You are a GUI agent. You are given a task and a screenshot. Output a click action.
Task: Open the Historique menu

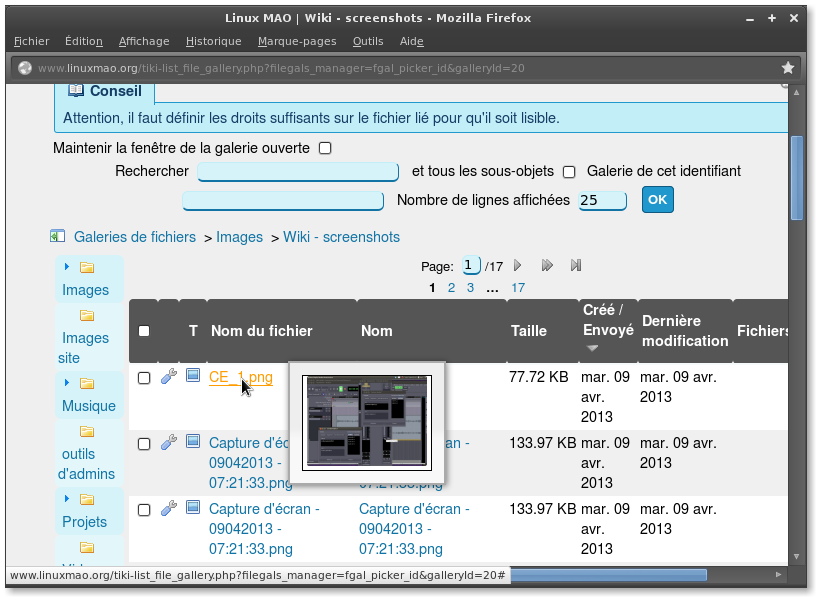(213, 41)
